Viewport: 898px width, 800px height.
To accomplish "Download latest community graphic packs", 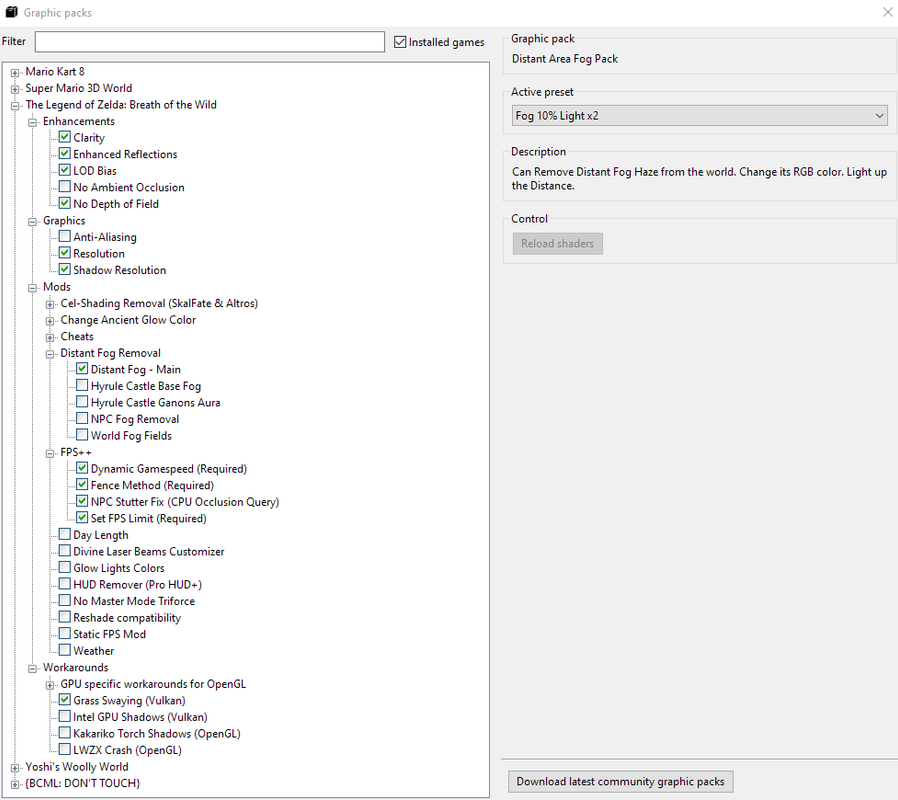I will click(x=620, y=782).
